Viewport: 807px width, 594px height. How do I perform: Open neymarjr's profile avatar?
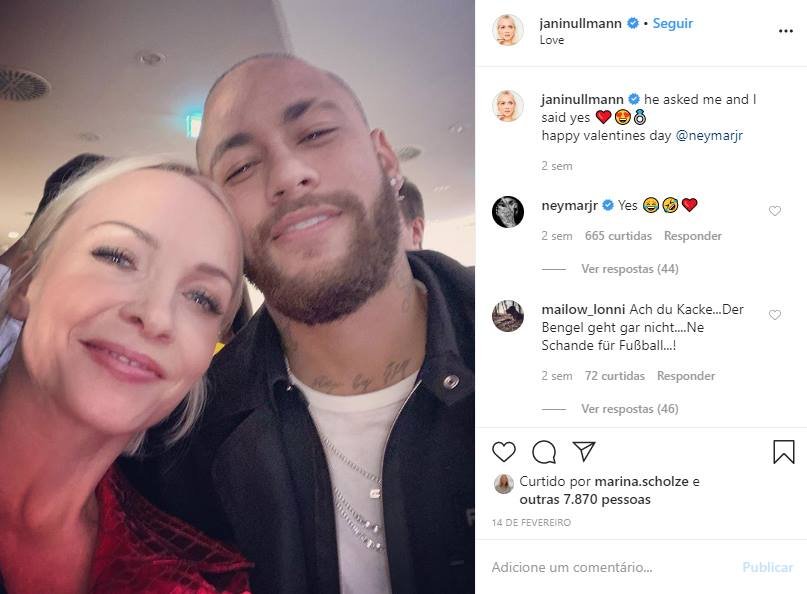[x=507, y=212]
